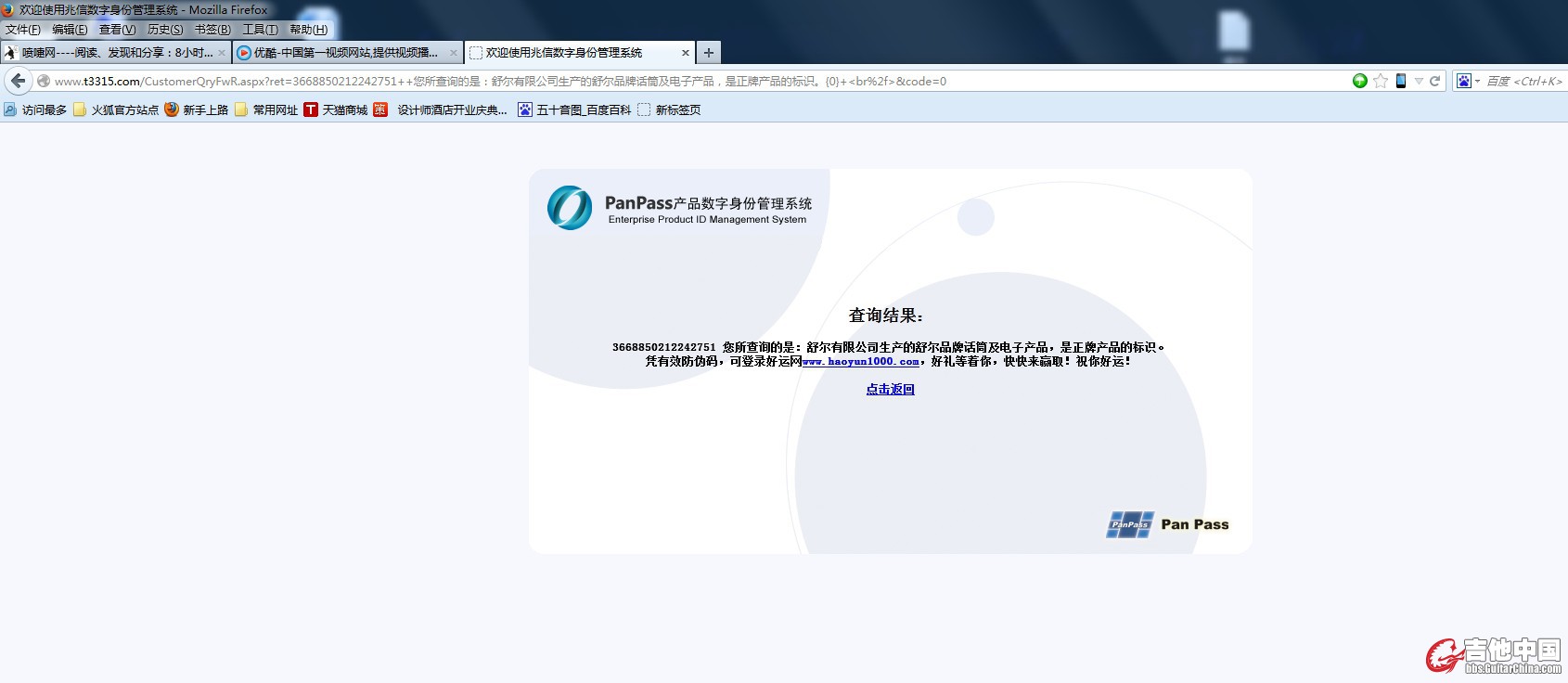Open the 文件(F) menu
The image size is (1568, 683).
23,30
